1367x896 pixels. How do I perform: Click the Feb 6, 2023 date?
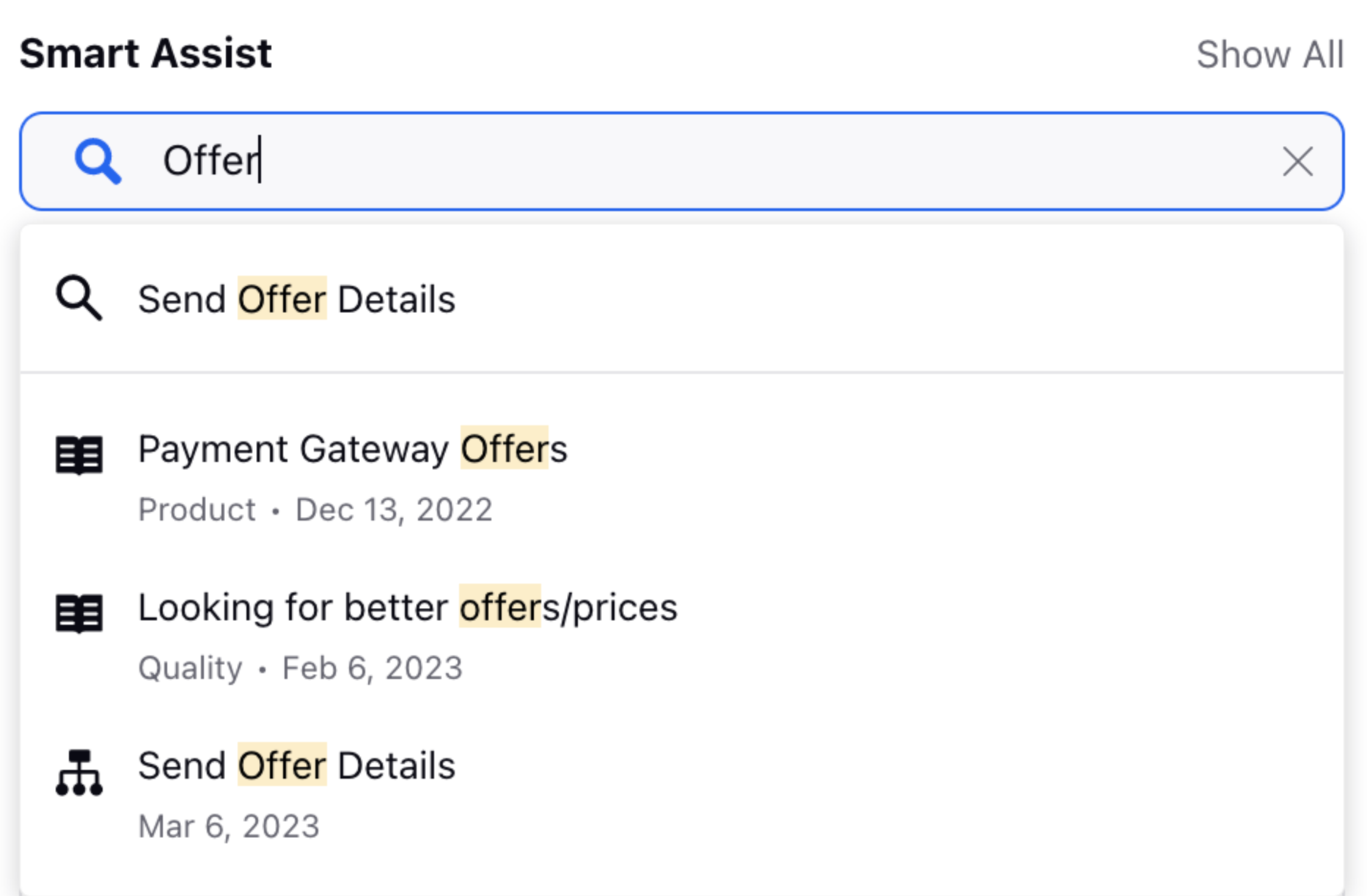click(x=372, y=668)
